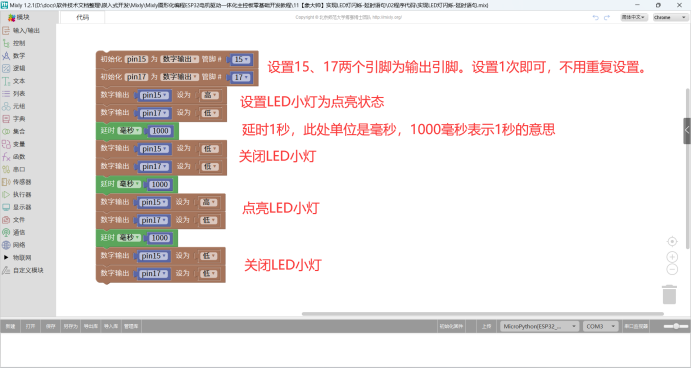692x368 pixels.
Task: Expand the 物联网 category tree
Action: tap(6, 257)
